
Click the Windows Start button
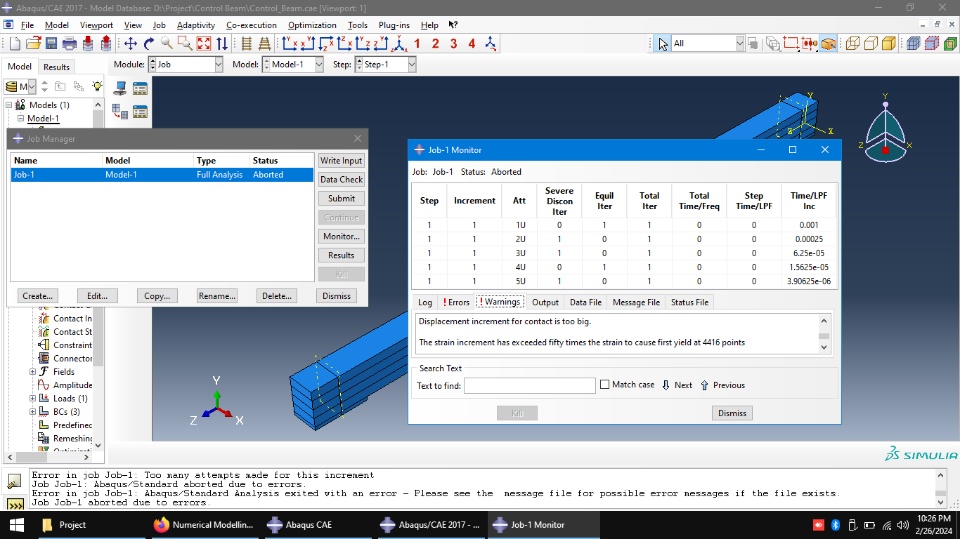(x=17, y=525)
